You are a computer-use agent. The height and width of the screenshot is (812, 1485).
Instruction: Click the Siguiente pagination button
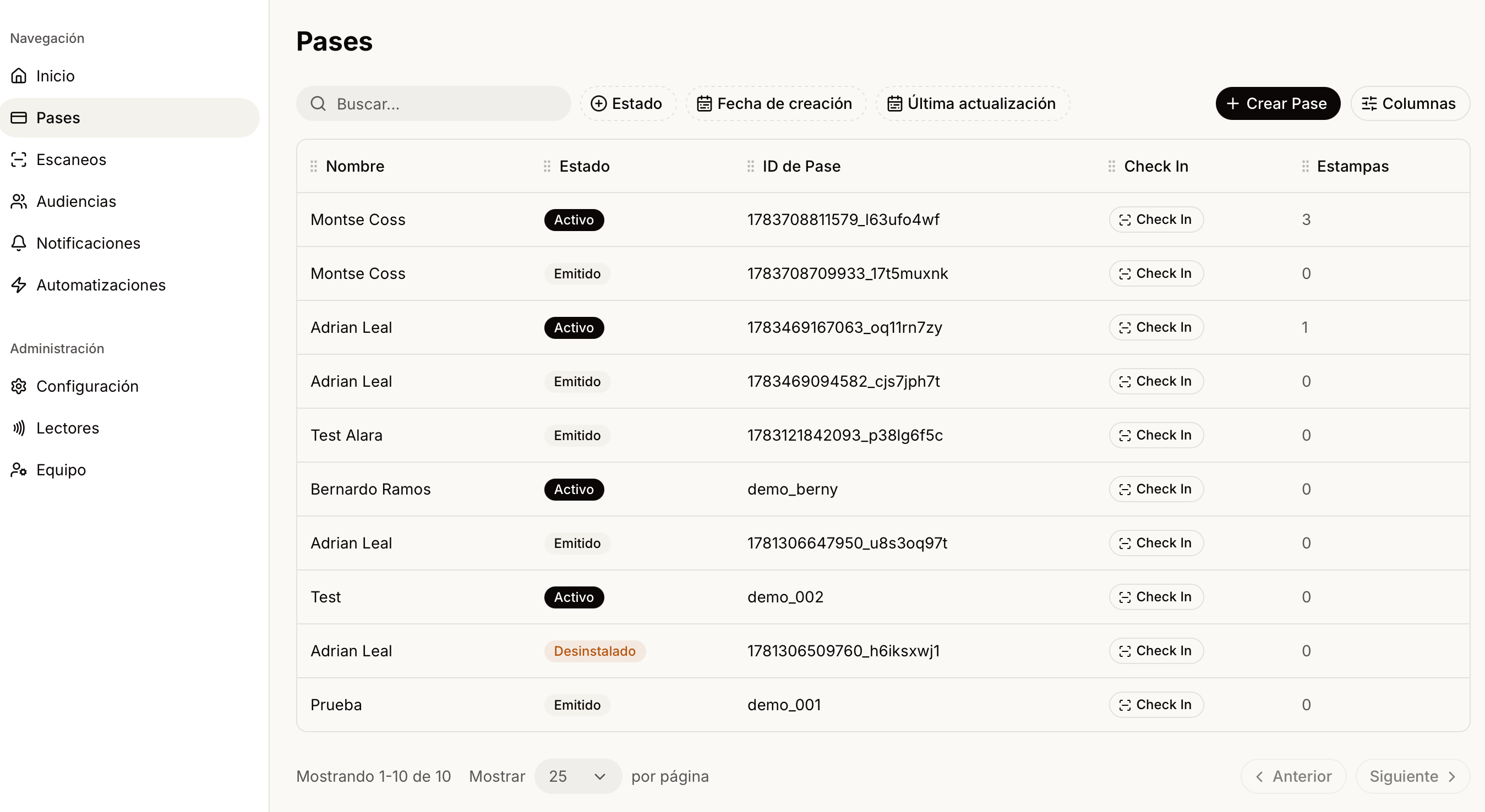pyautogui.click(x=1412, y=776)
